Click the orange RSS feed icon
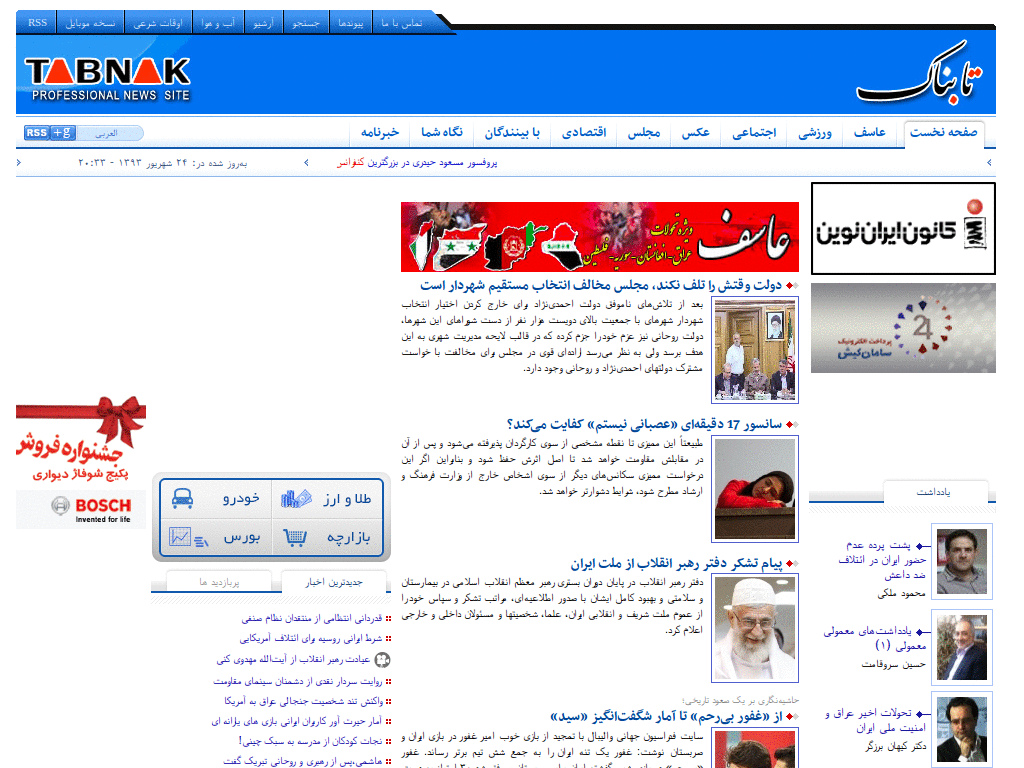Screen dimensions: 1024x768 [35, 132]
